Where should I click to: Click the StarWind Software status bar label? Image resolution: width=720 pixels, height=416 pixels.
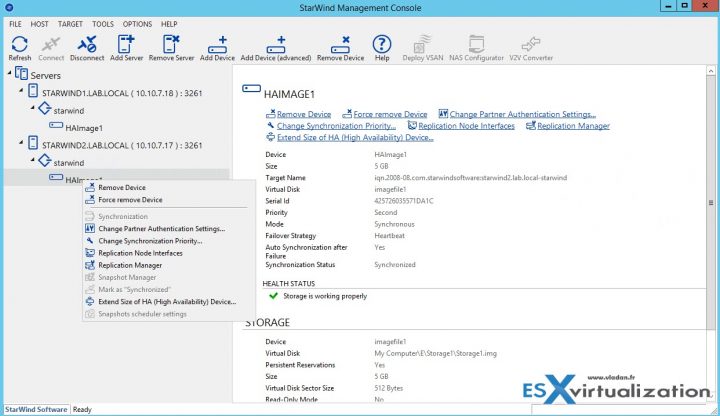pos(36,409)
